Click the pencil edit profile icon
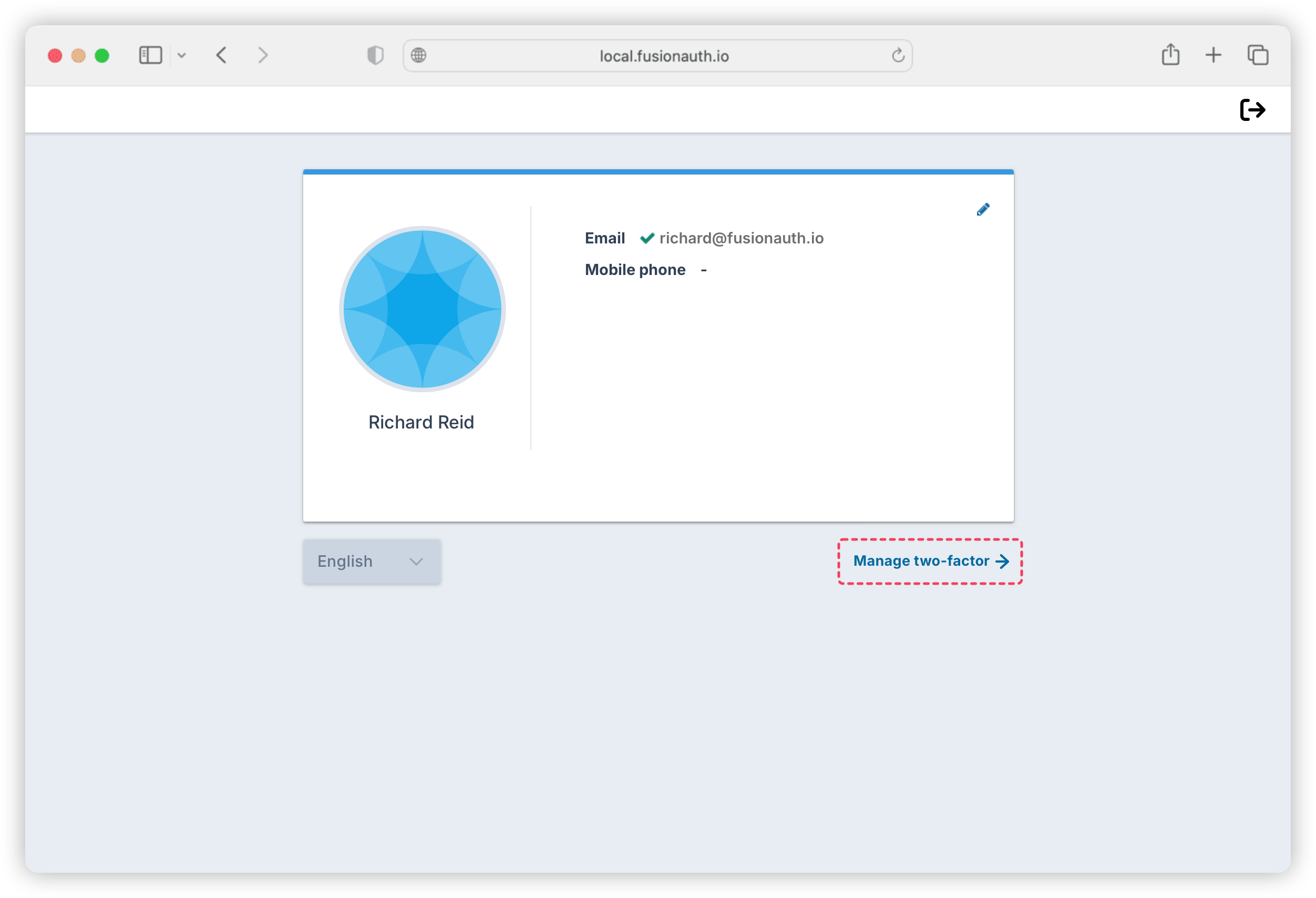 pos(983,210)
